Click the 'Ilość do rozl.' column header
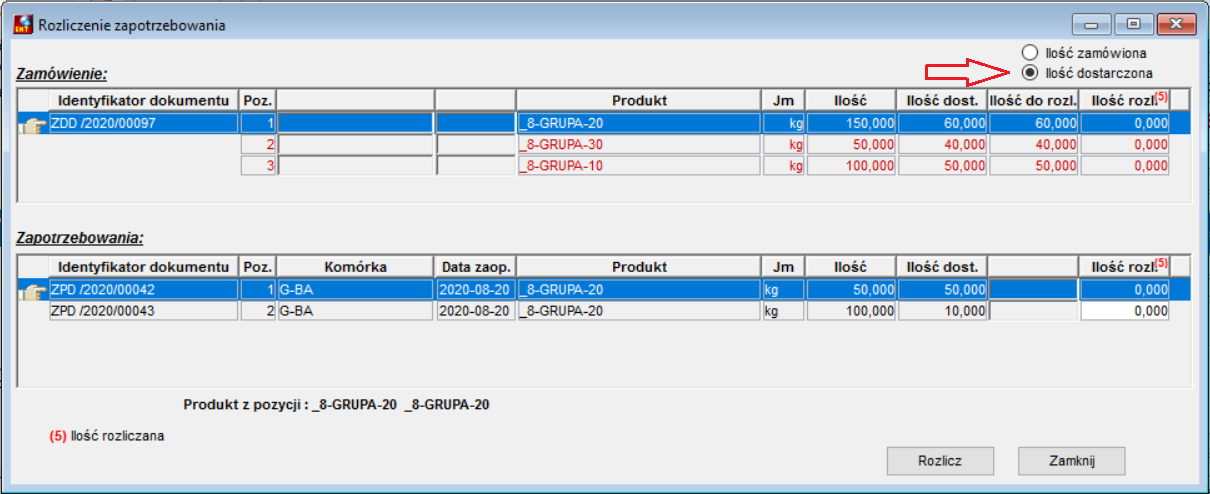Screen dimensions: 1210x494 [x=1033, y=100]
